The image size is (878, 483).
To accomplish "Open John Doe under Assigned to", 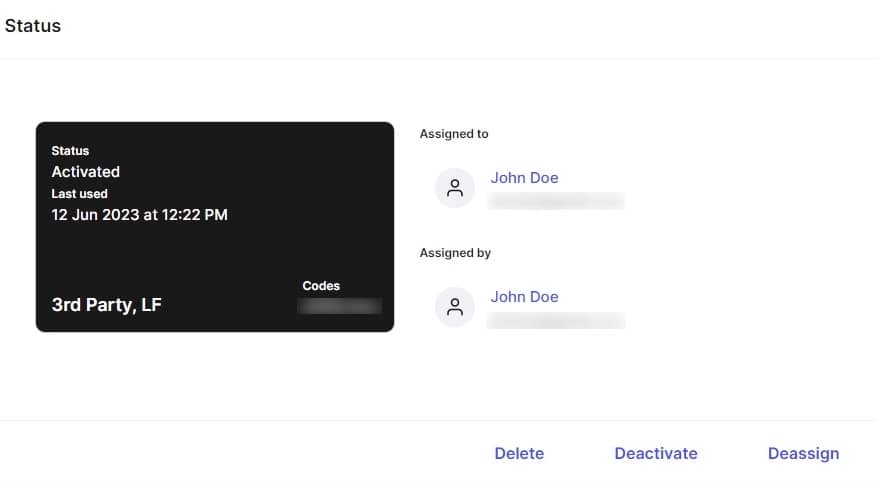I will coord(524,178).
